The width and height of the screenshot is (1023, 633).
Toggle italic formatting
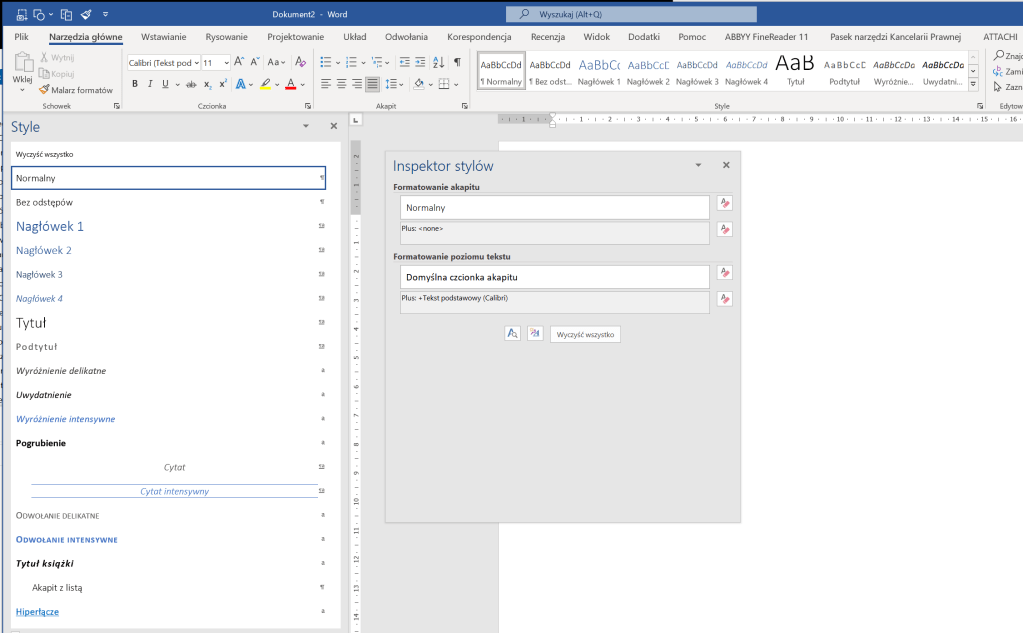[x=151, y=84]
